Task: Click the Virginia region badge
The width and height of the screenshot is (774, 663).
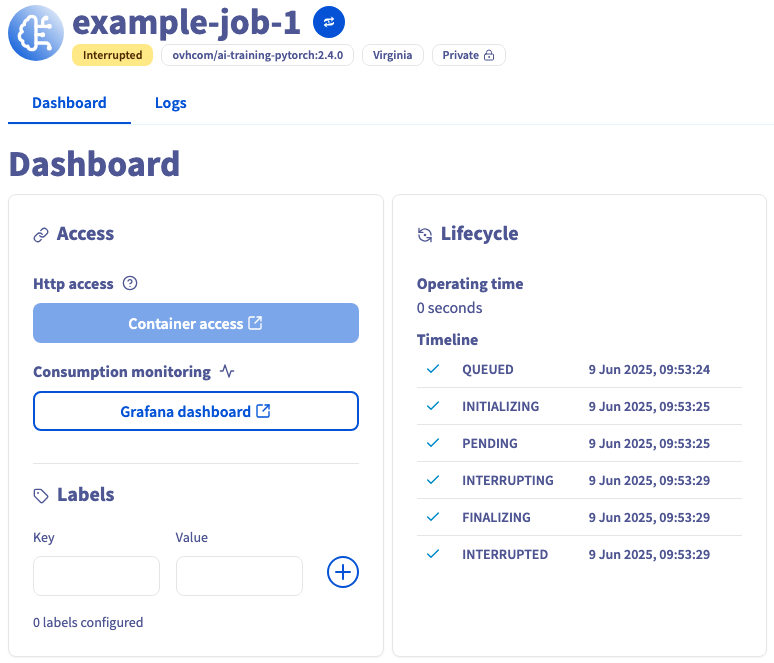Action: coord(392,55)
